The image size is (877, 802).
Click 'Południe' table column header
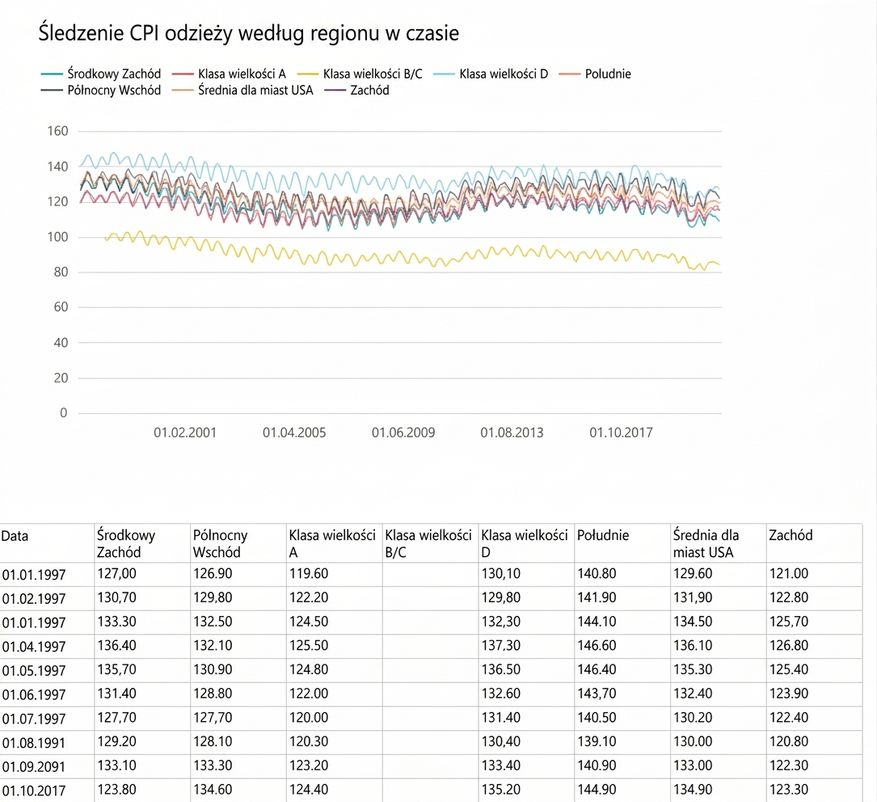tap(623, 543)
